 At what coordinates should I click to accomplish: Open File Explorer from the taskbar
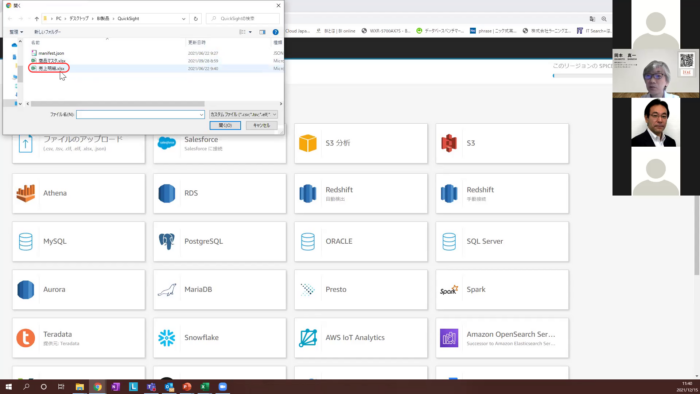coord(79,387)
